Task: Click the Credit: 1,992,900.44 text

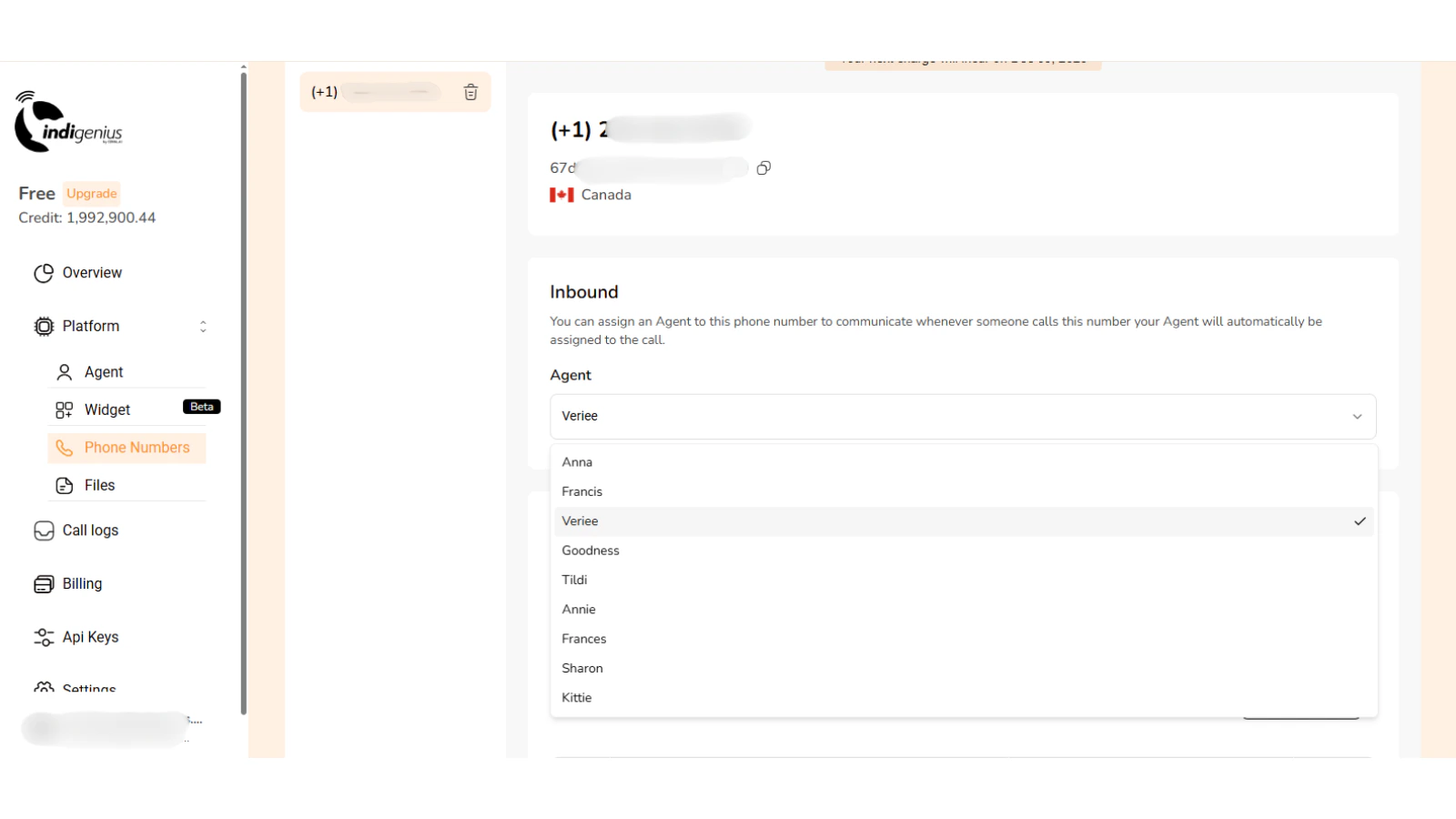Action: click(x=87, y=217)
